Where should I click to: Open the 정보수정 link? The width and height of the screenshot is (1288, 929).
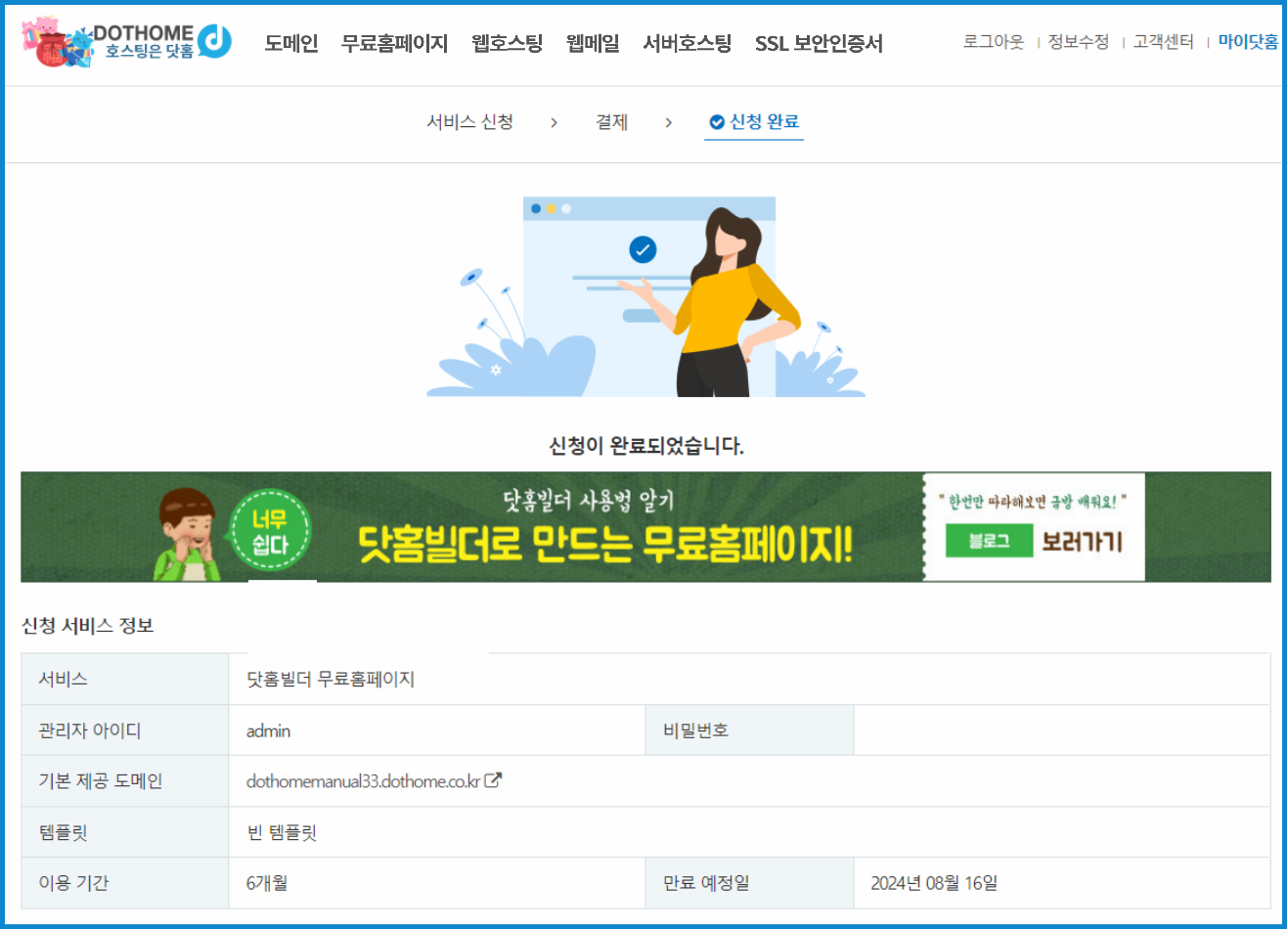[x=1079, y=42]
